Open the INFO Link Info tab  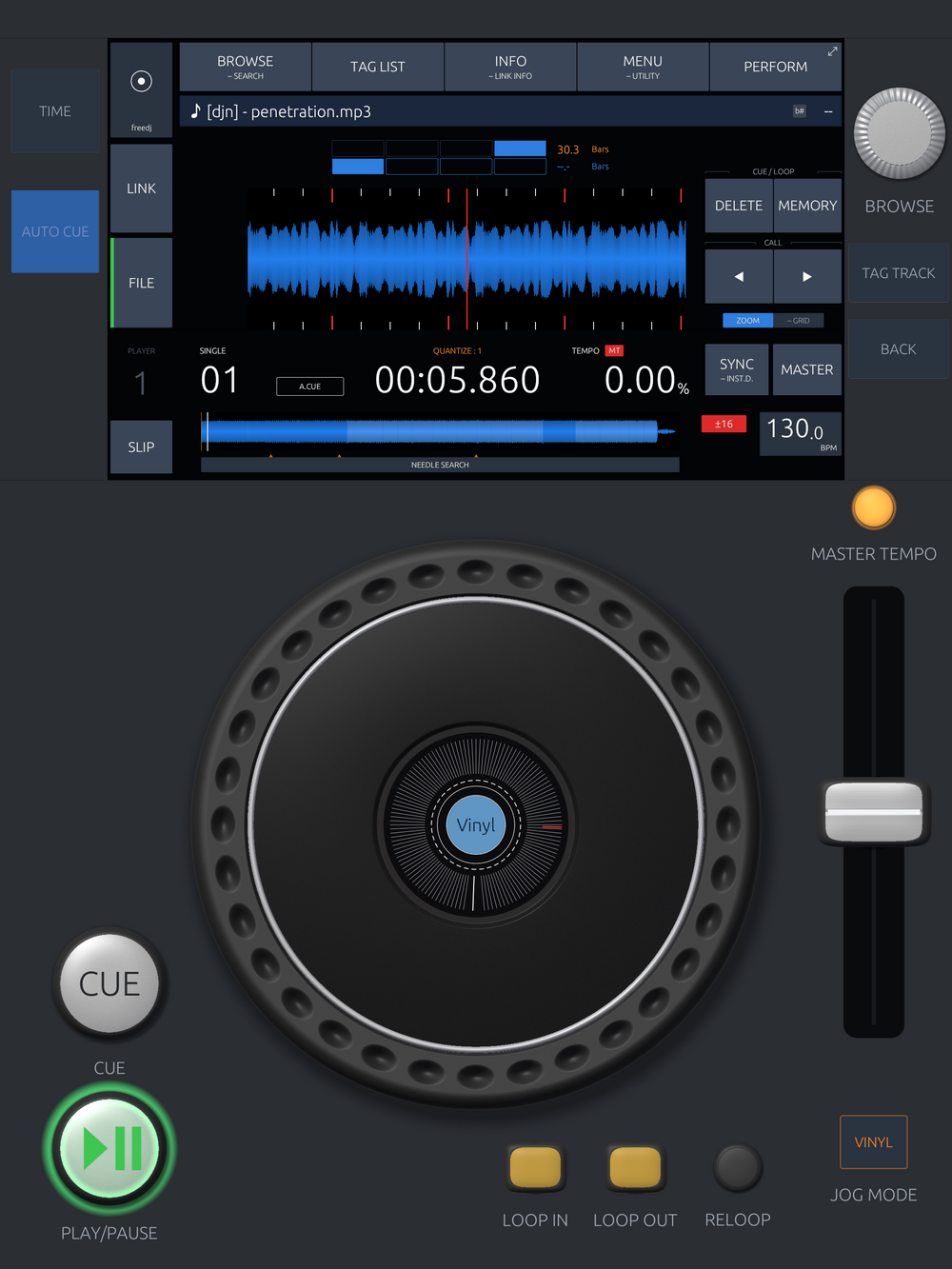pos(510,67)
